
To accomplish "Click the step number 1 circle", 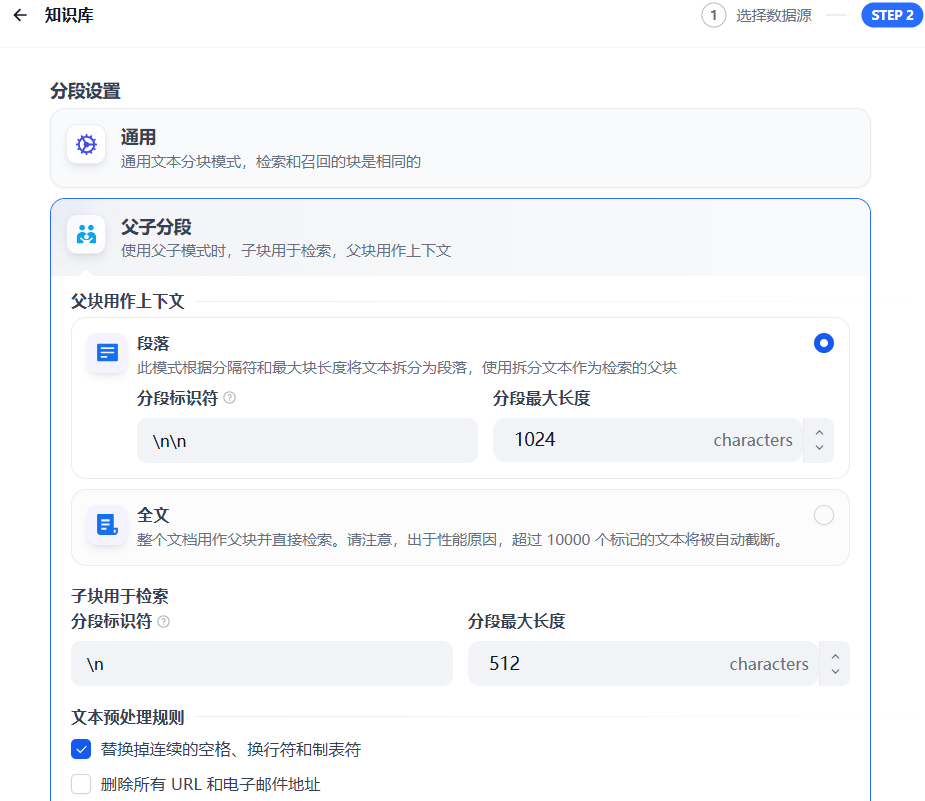I will (714, 15).
